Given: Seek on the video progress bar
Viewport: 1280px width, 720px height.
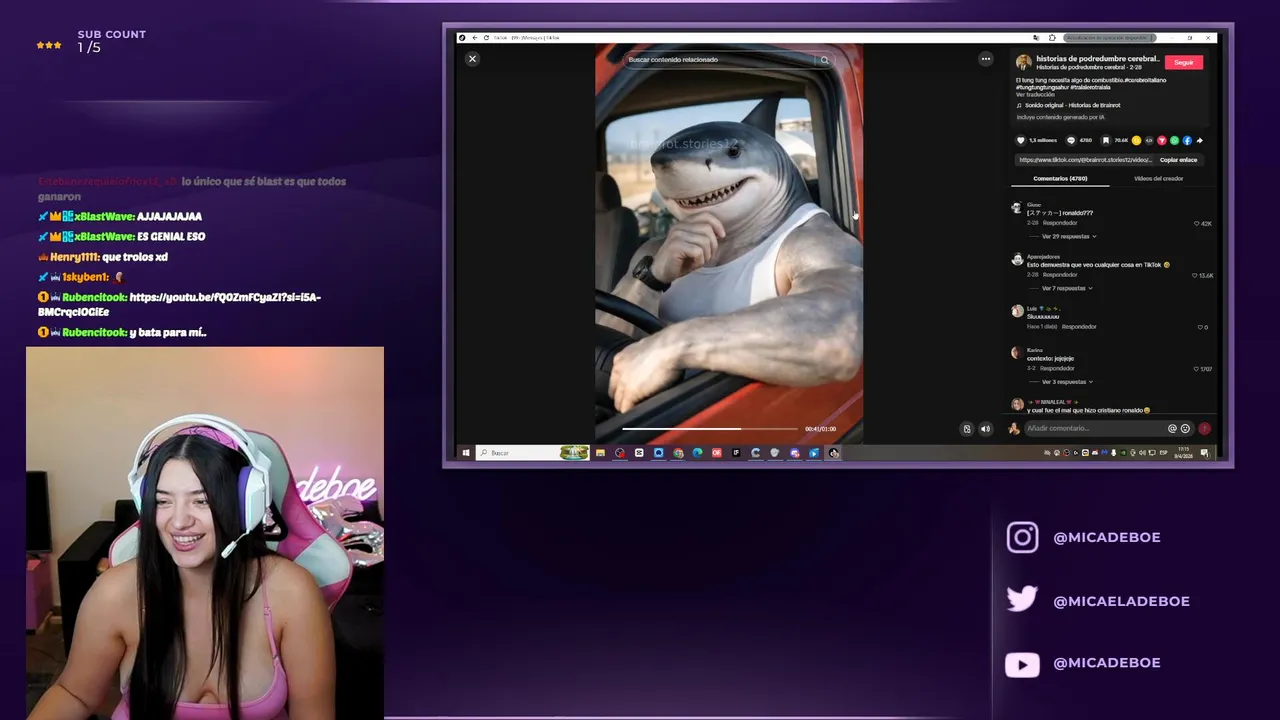Looking at the screenshot, I should [710, 429].
